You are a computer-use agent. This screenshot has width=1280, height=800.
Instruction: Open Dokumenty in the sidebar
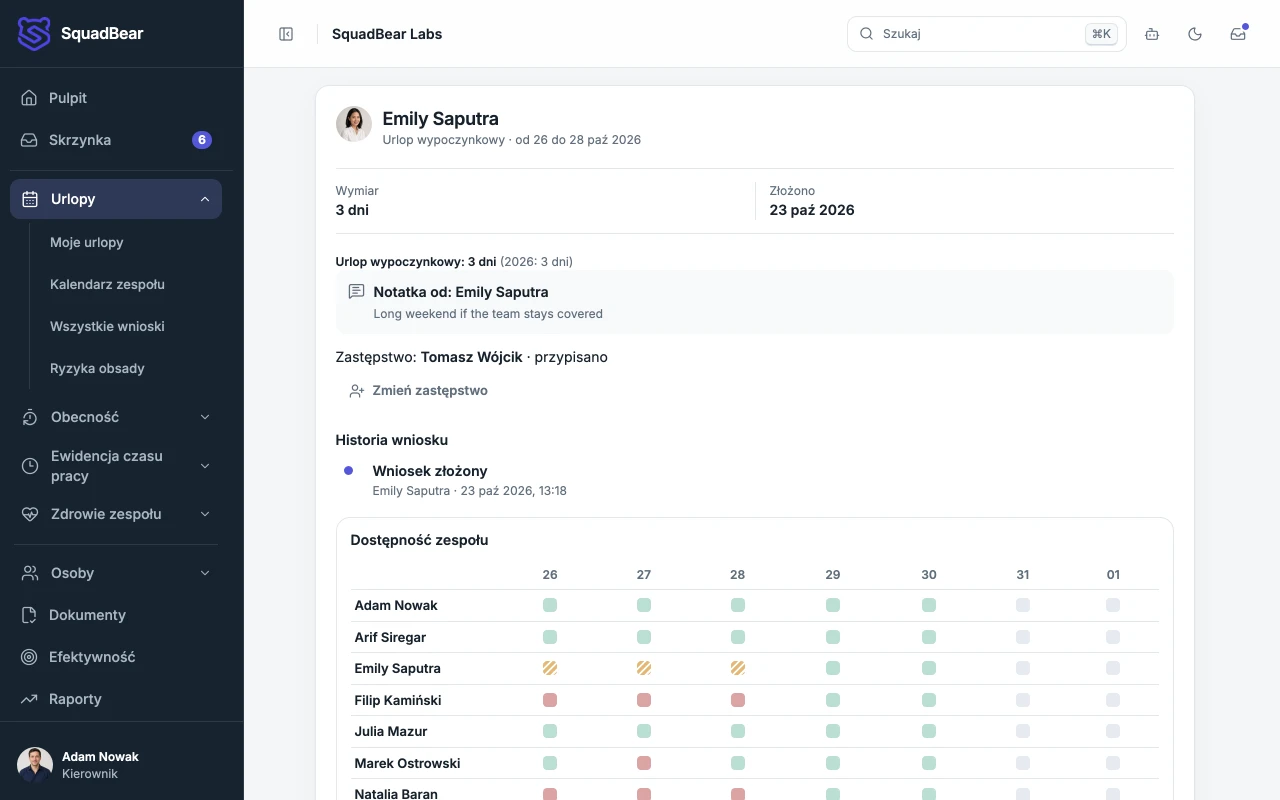tap(116, 615)
